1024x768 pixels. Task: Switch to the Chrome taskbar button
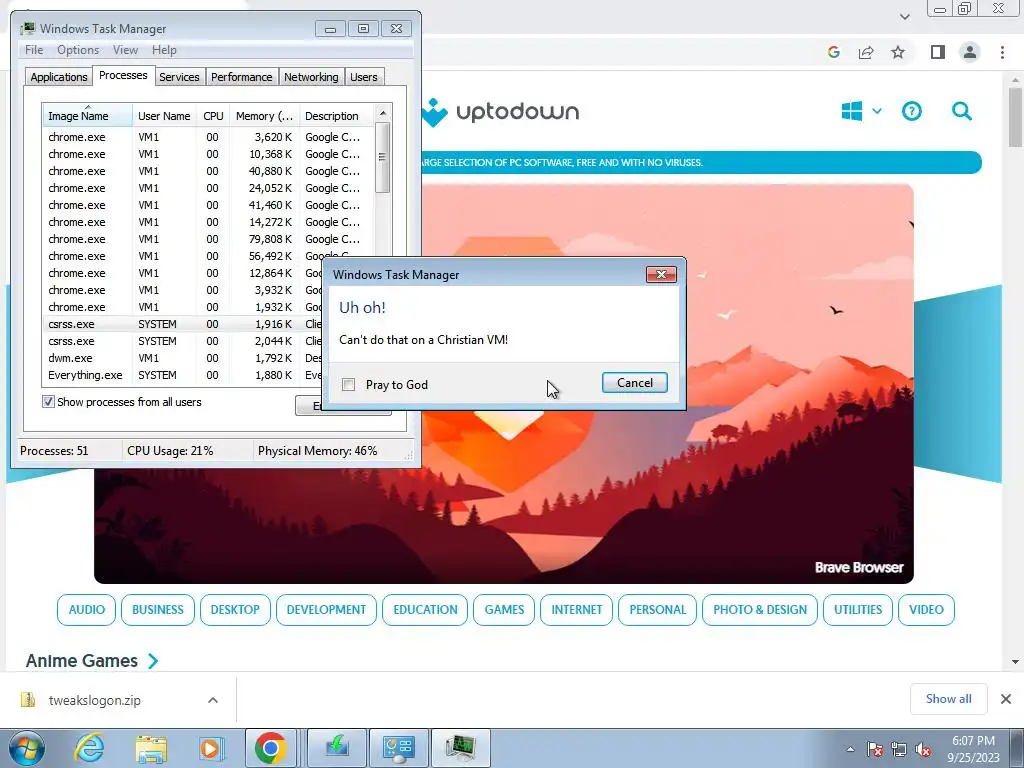click(271, 748)
